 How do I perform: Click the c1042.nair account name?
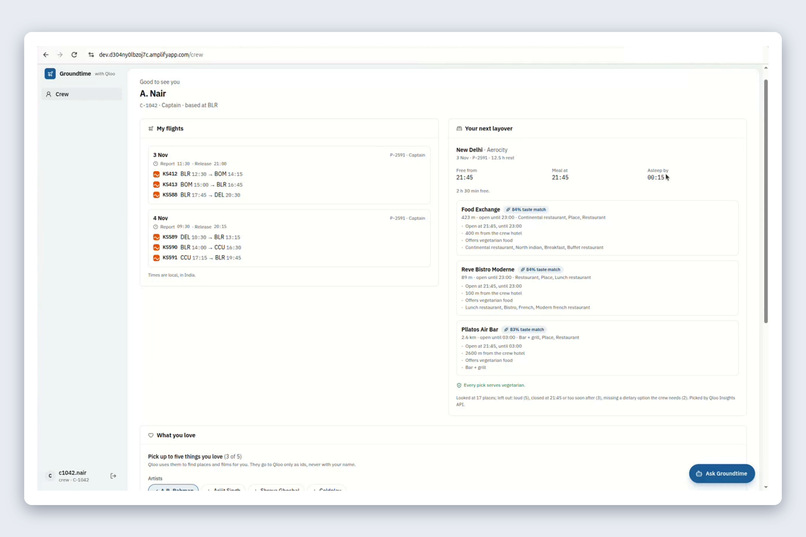pyautogui.click(x=72, y=473)
